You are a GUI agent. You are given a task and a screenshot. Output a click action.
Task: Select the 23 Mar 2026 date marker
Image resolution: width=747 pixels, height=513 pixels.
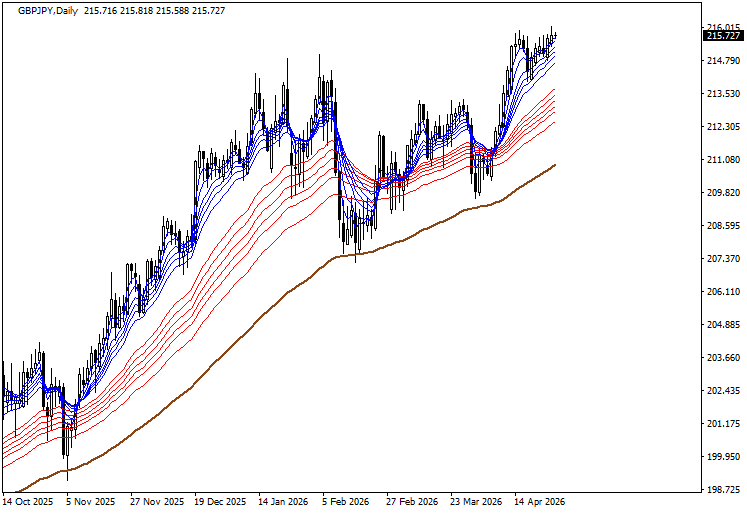[x=476, y=502]
